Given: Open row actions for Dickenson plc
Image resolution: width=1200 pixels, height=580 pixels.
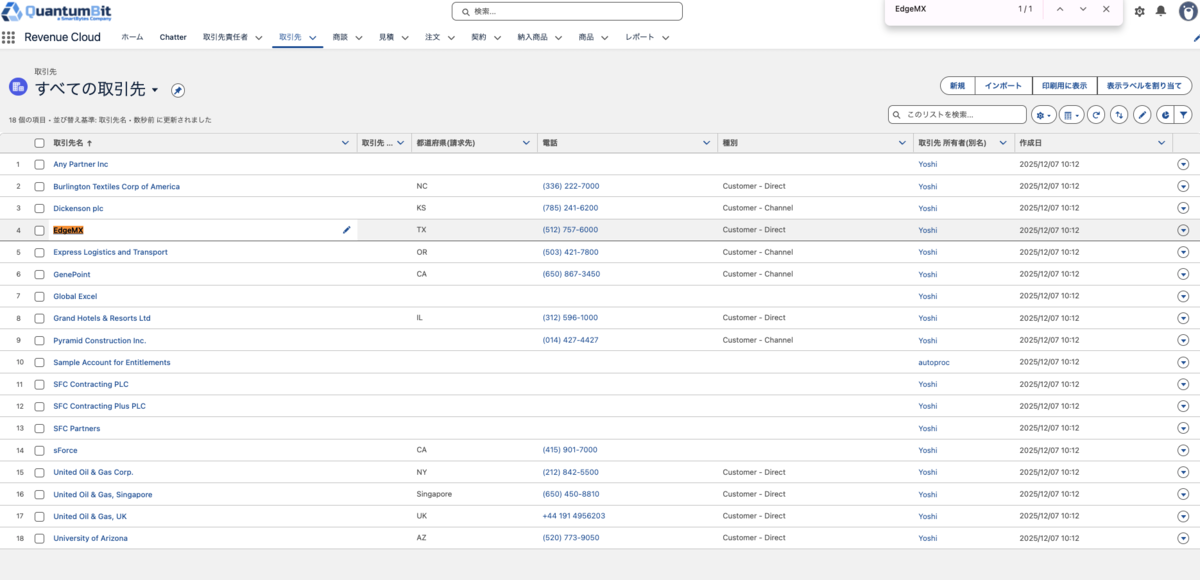Looking at the screenshot, I should [x=1183, y=208].
